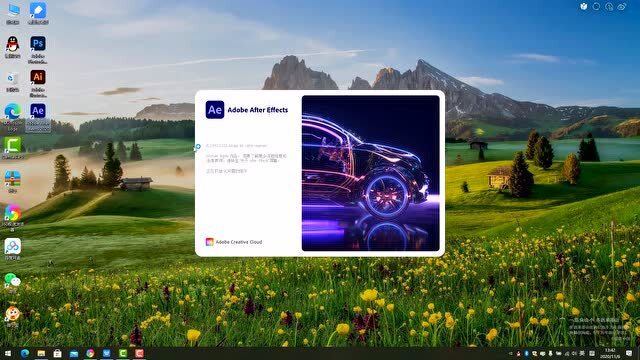The width and height of the screenshot is (640, 360).
Task: Click the glowing car splash artwork
Action: [371, 173]
